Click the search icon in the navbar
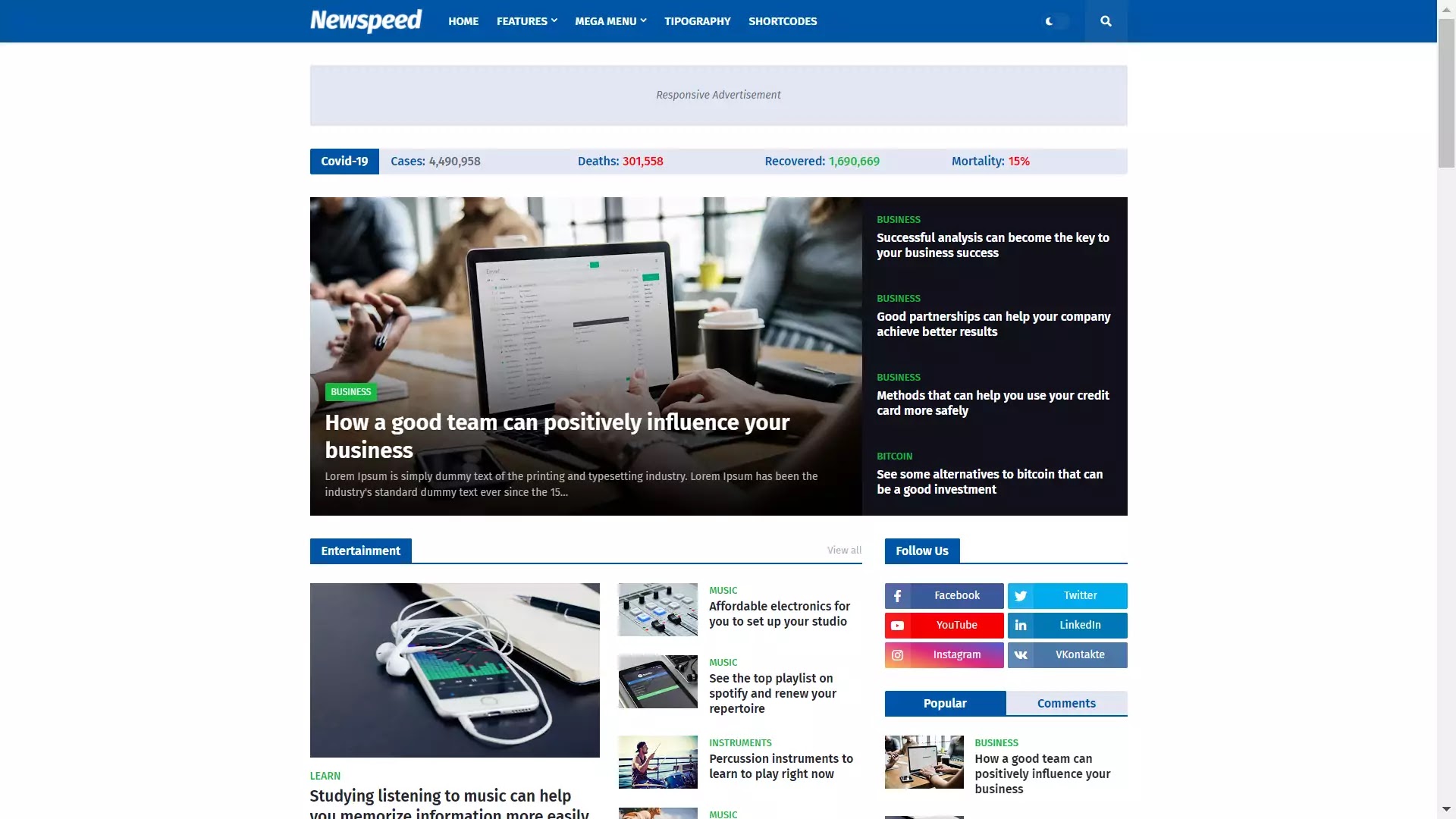 1105,21
